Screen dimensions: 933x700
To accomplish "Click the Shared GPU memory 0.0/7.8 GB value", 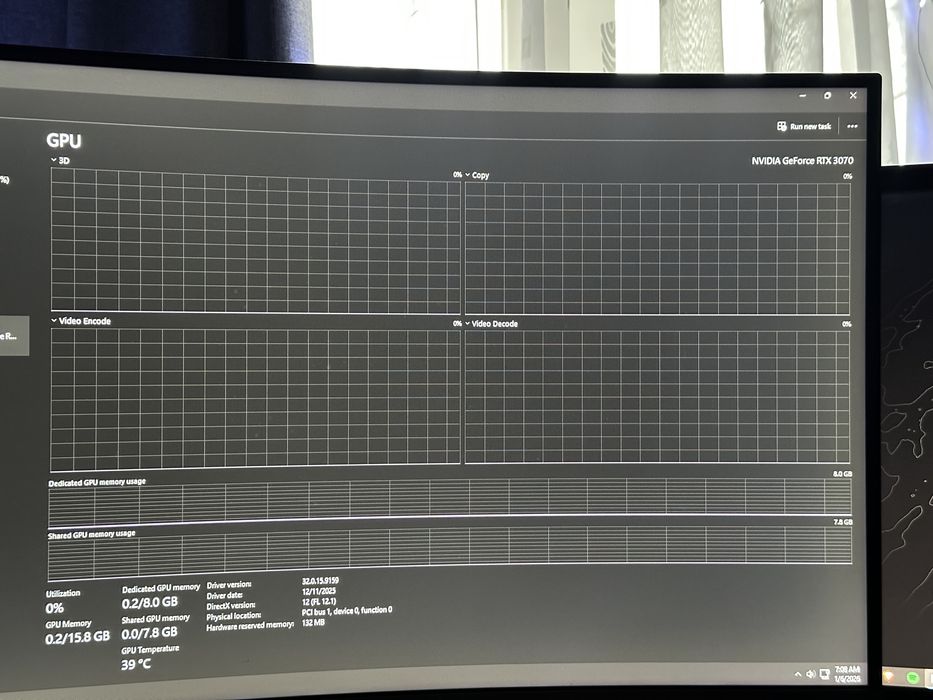I will [149, 633].
